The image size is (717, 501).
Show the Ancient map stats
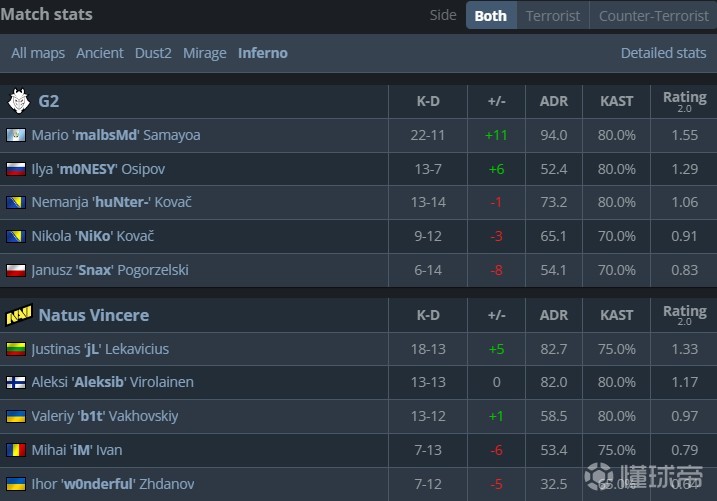[100, 53]
